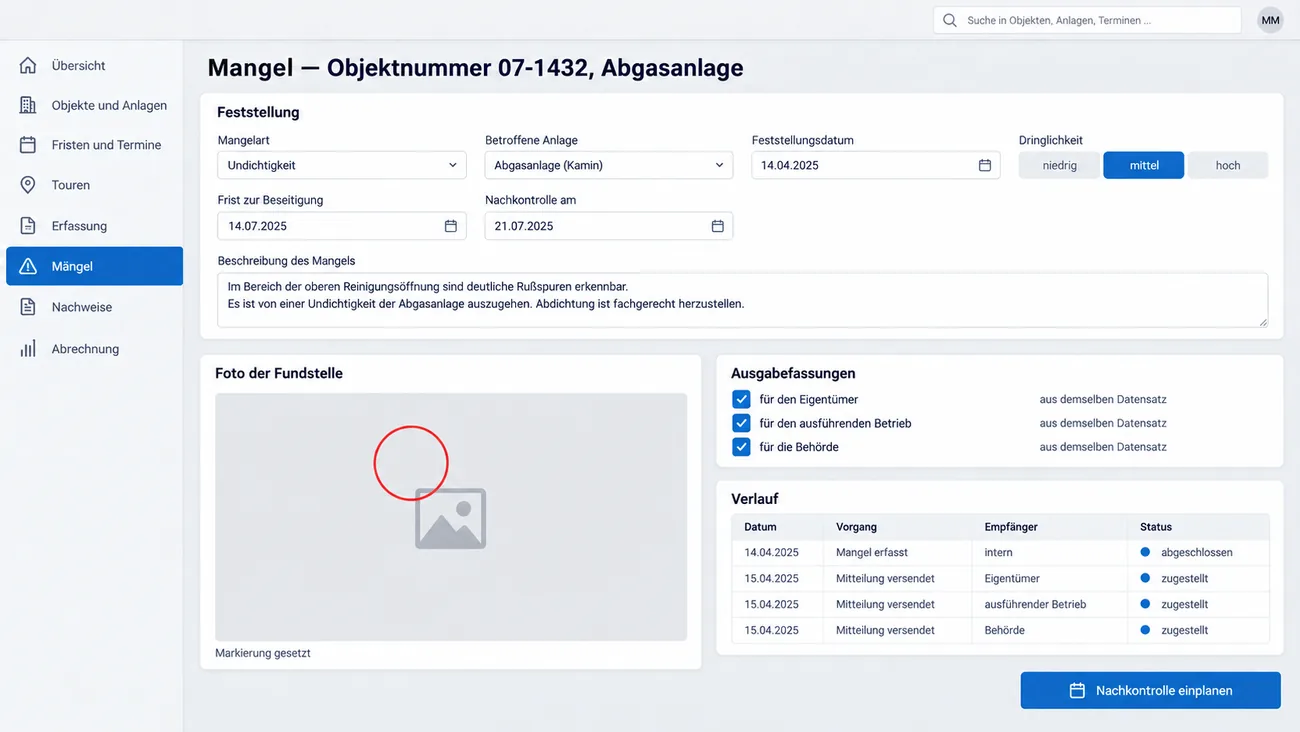Click the resize grip of the description box
Screen dimensions: 1300x732
pyautogui.click(x=1262, y=321)
